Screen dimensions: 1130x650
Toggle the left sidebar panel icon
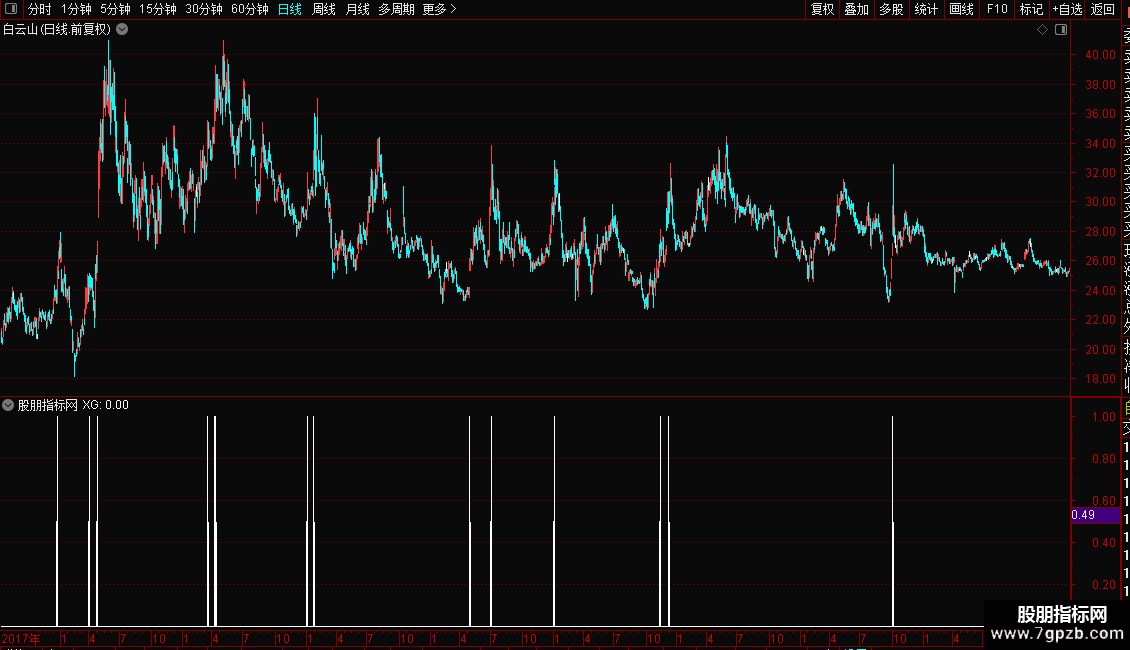[11, 9]
